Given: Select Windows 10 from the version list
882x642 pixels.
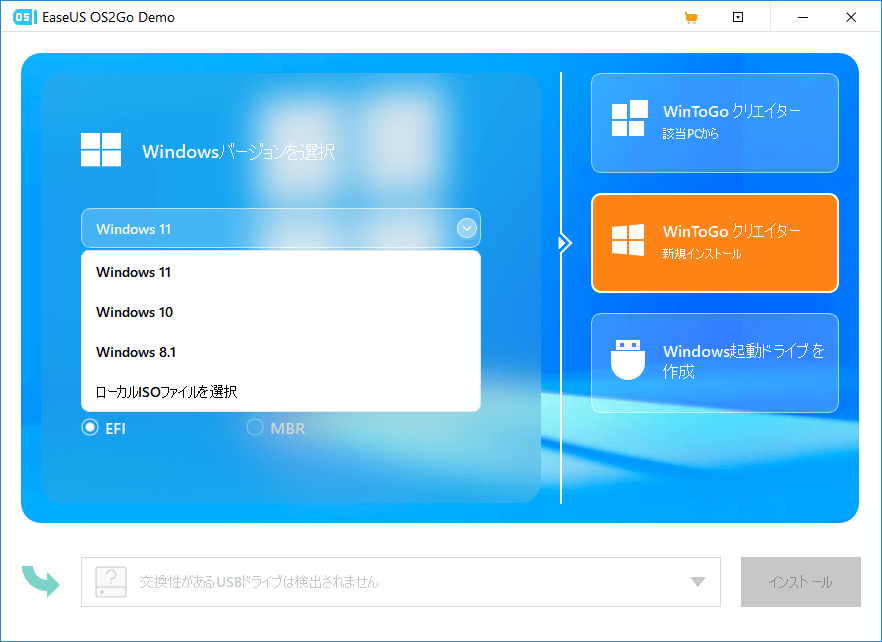Looking at the screenshot, I should pos(134,311).
